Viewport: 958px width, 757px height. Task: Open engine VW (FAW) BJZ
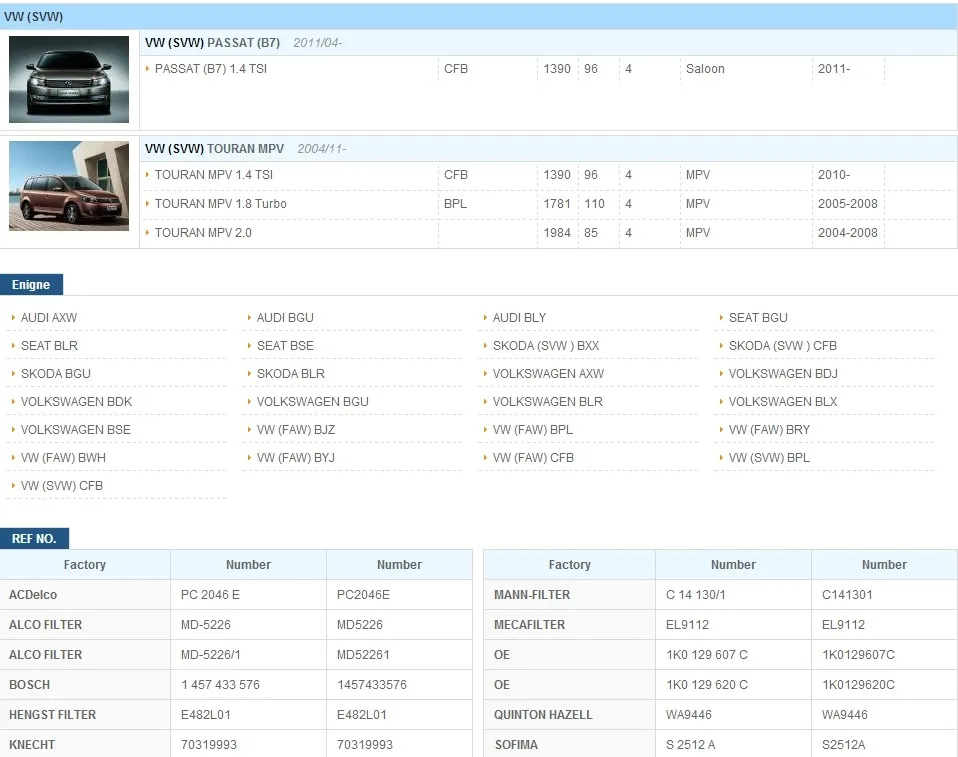(296, 430)
